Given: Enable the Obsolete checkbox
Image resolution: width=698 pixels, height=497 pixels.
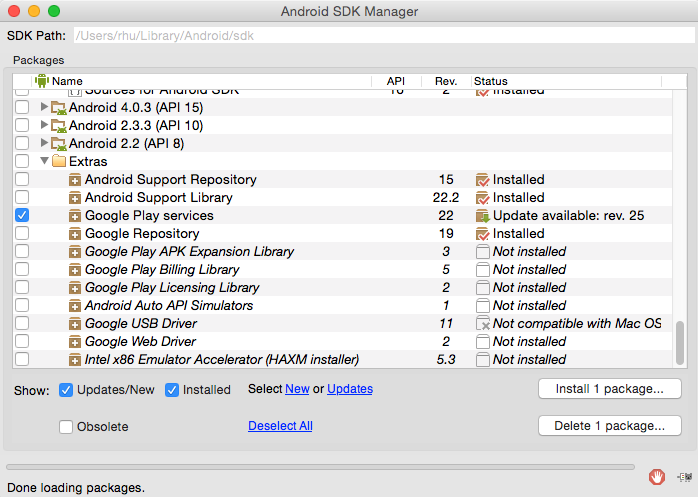Looking at the screenshot, I should click(66, 427).
